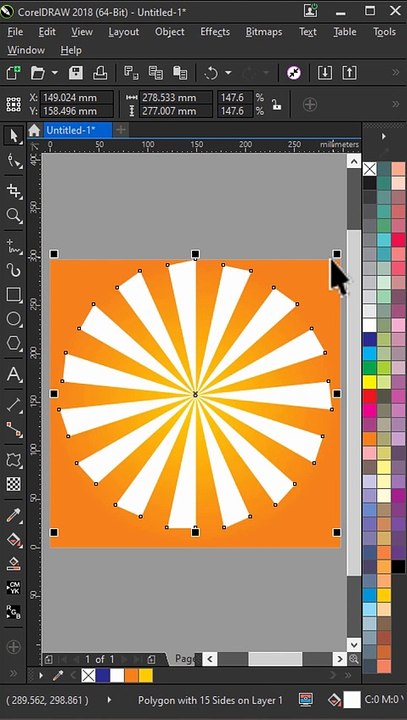Open the color palette flyout arrow
Viewport: 407px width, 720px height.
pos(384,136)
